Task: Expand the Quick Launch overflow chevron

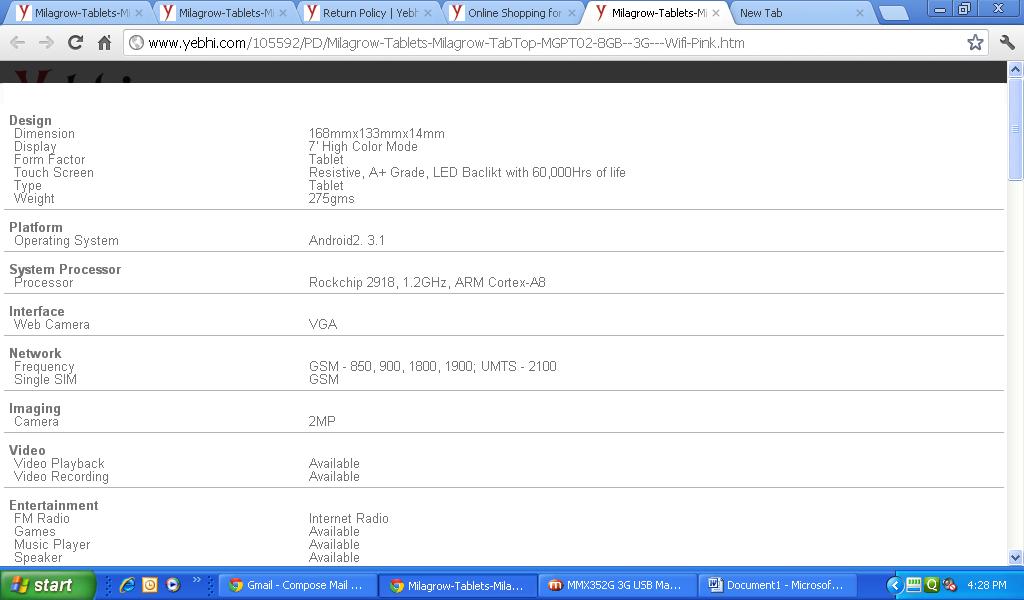Action: (197, 580)
